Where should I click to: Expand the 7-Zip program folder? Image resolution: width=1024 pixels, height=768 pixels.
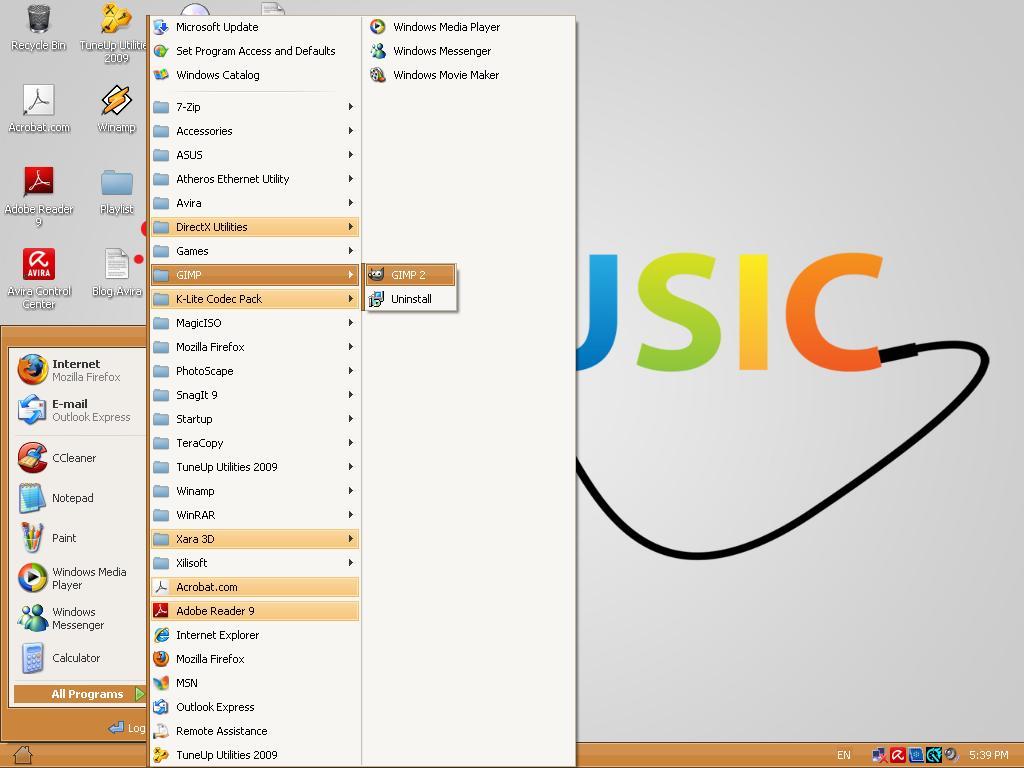pyautogui.click(x=255, y=107)
